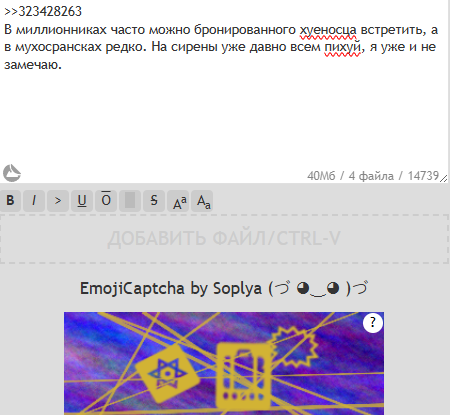Open captcha help via the question mark
Viewport: 452px width, 415px height.
point(373,323)
